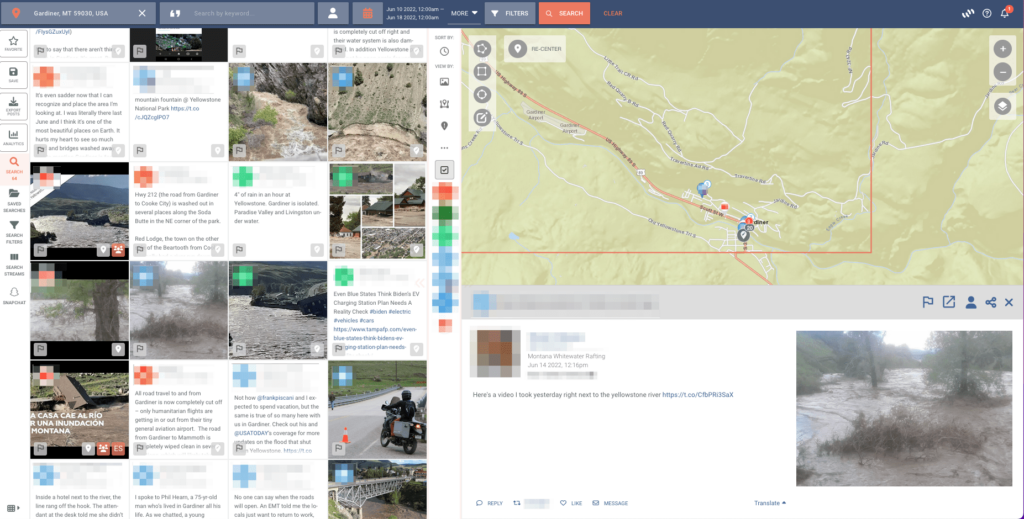Open Search Streams in sidebar
The image size is (1024, 519).
(x=14, y=262)
